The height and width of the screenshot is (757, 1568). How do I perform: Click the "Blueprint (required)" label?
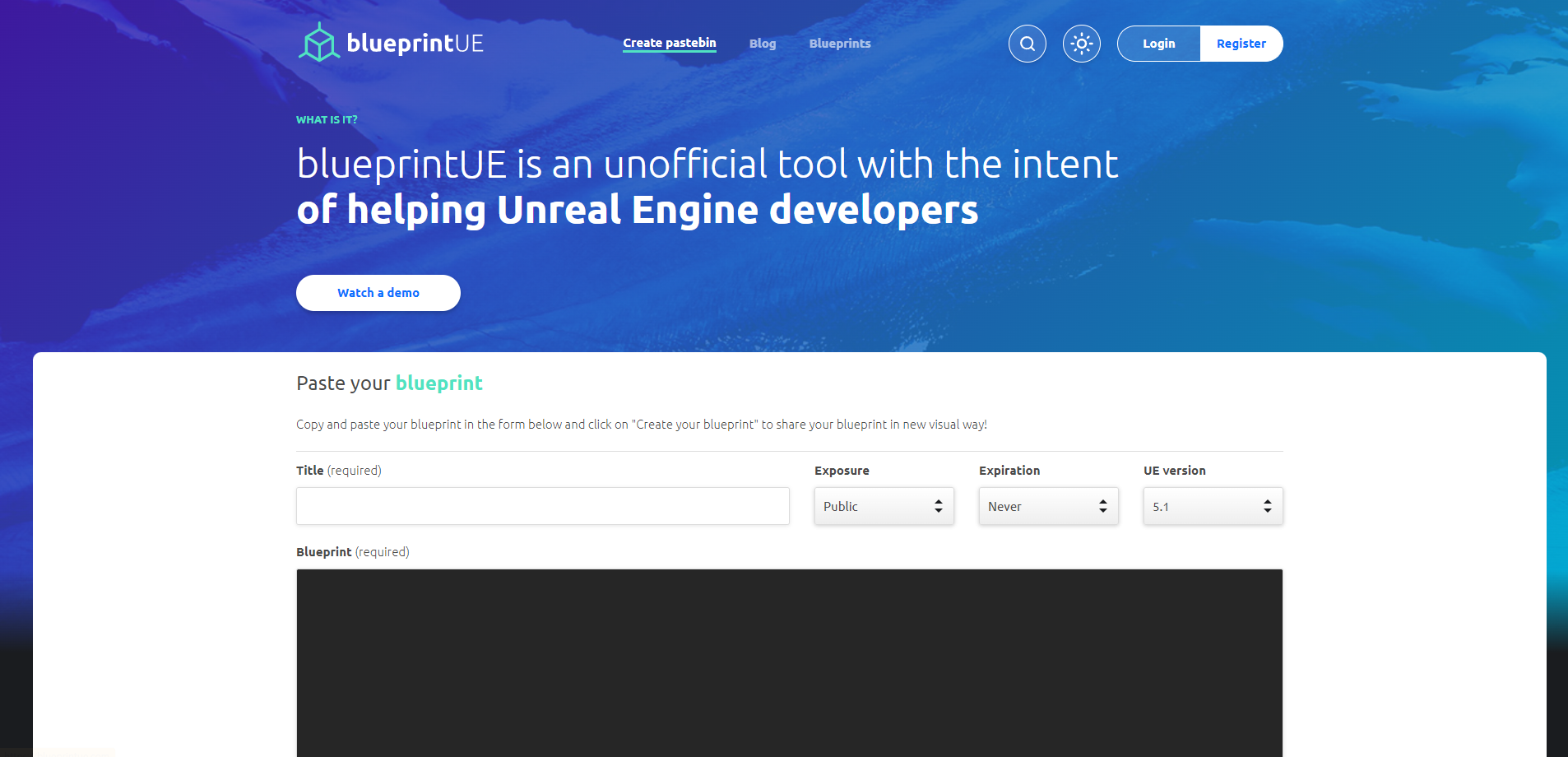pos(353,551)
